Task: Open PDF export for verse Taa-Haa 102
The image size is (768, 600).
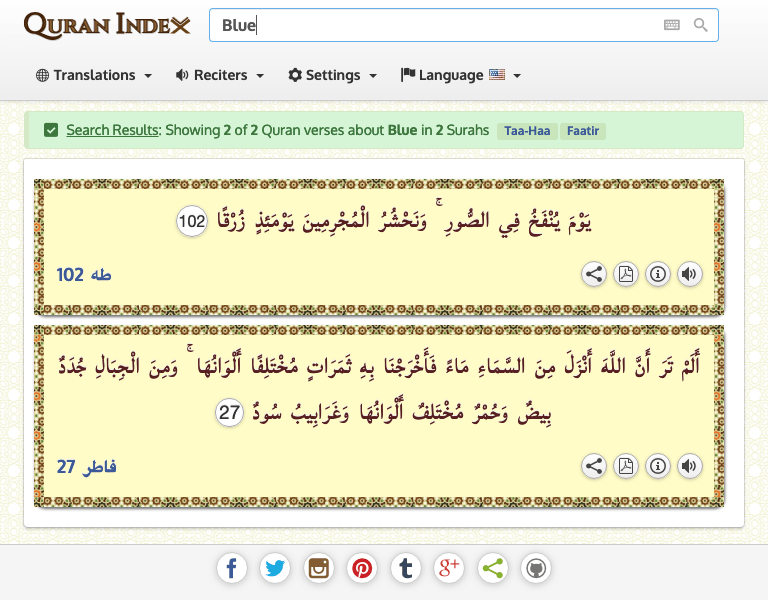Action: (x=625, y=275)
